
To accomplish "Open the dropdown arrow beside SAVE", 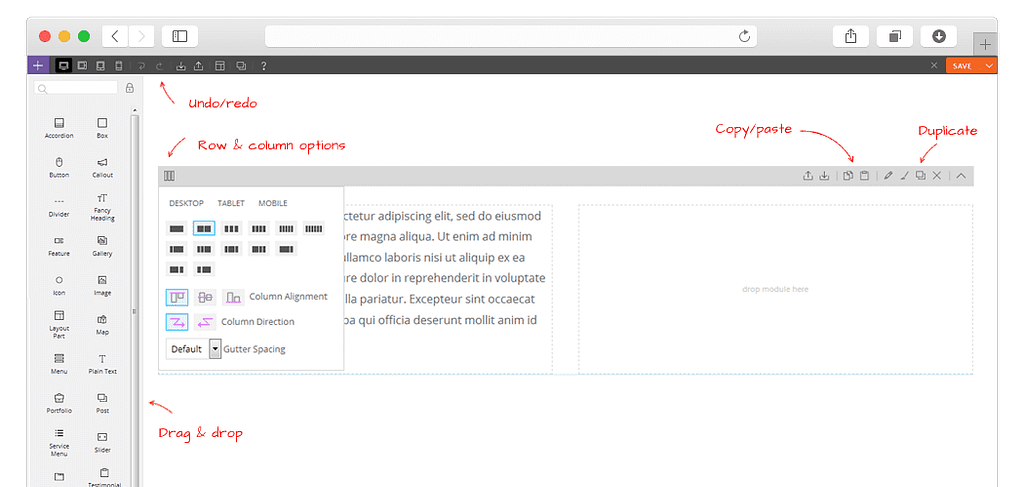I will point(989,65).
